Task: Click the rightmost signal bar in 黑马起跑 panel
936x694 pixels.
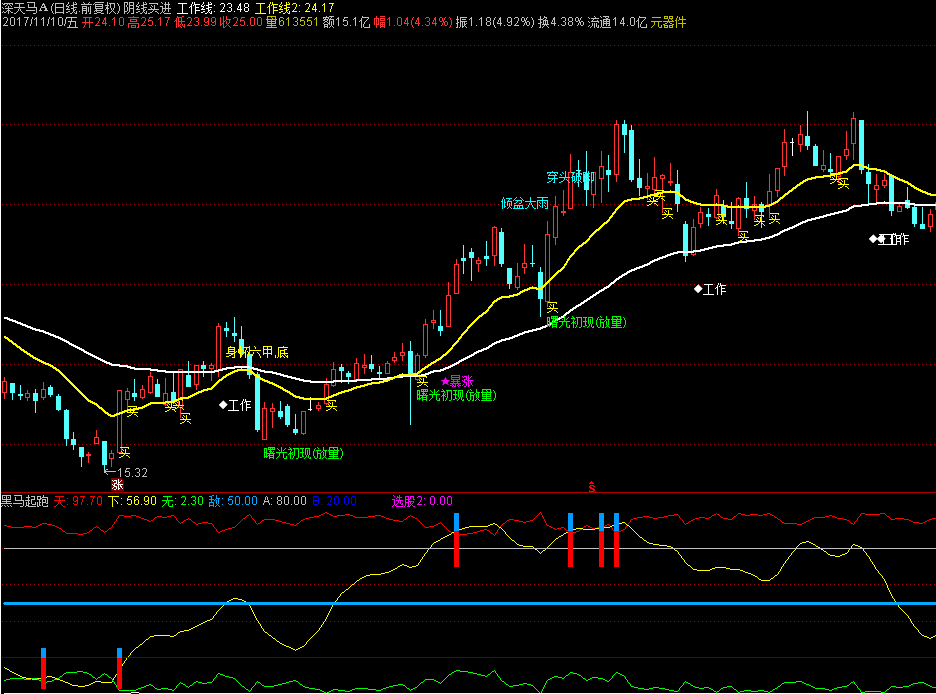Action: pos(616,540)
